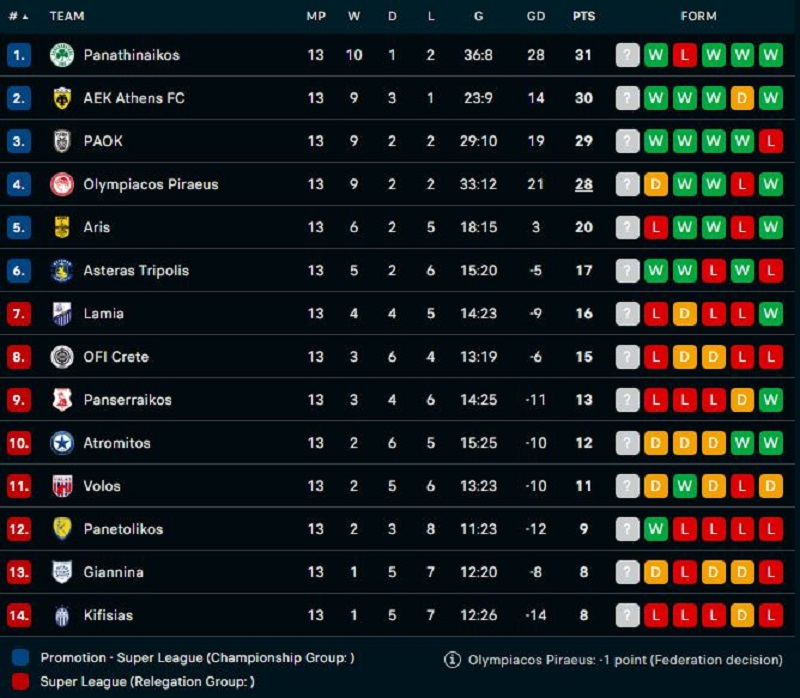800x698 pixels.
Task: Click the Panetolikos yellow crest icon
Action: pyautogui.click(x=62, y=529)
